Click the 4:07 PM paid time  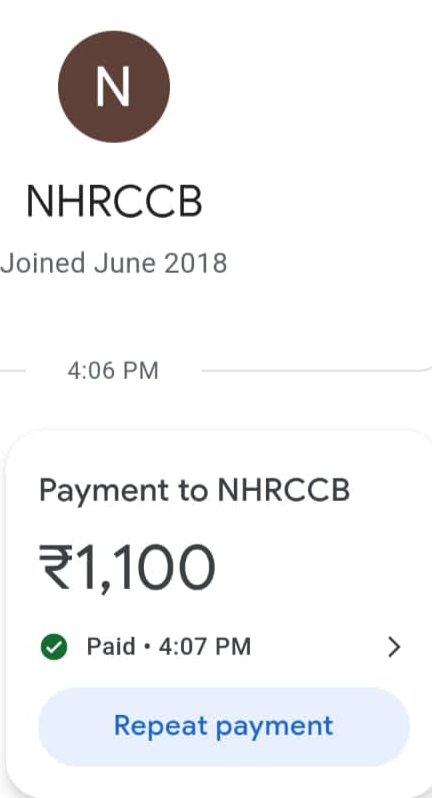[x=205, y=647]
